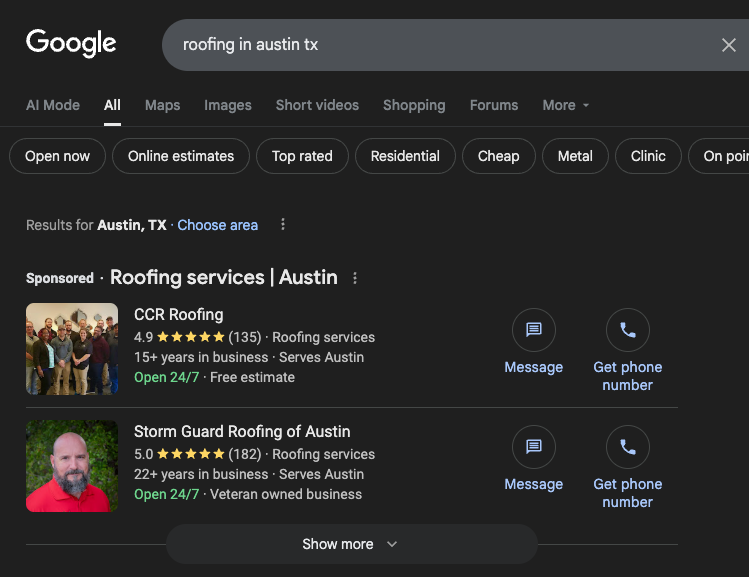Clear the search box with the X icon
Viewport: 749px width, 577px height.
tap(728, 45)
